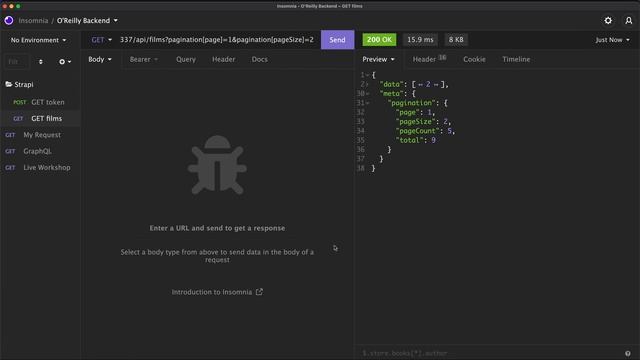The width and height of the screenshot is (640, 360).
Task: Click the external link icon beside Introduction to Insomnia
Action: 259,292
